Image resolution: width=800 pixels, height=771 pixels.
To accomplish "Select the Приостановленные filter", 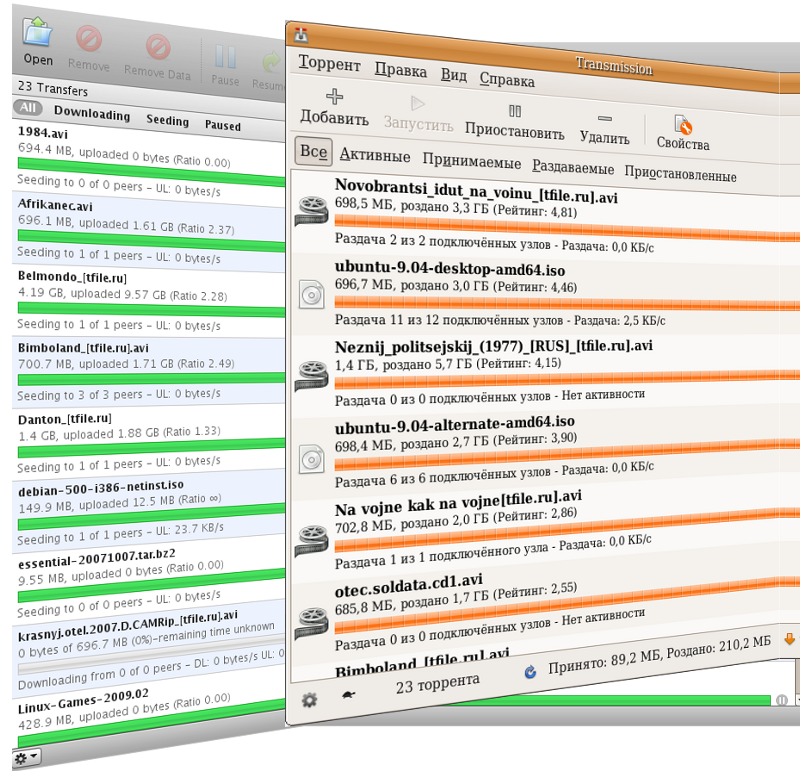I will pyautogui.click(x=680, y=173).
